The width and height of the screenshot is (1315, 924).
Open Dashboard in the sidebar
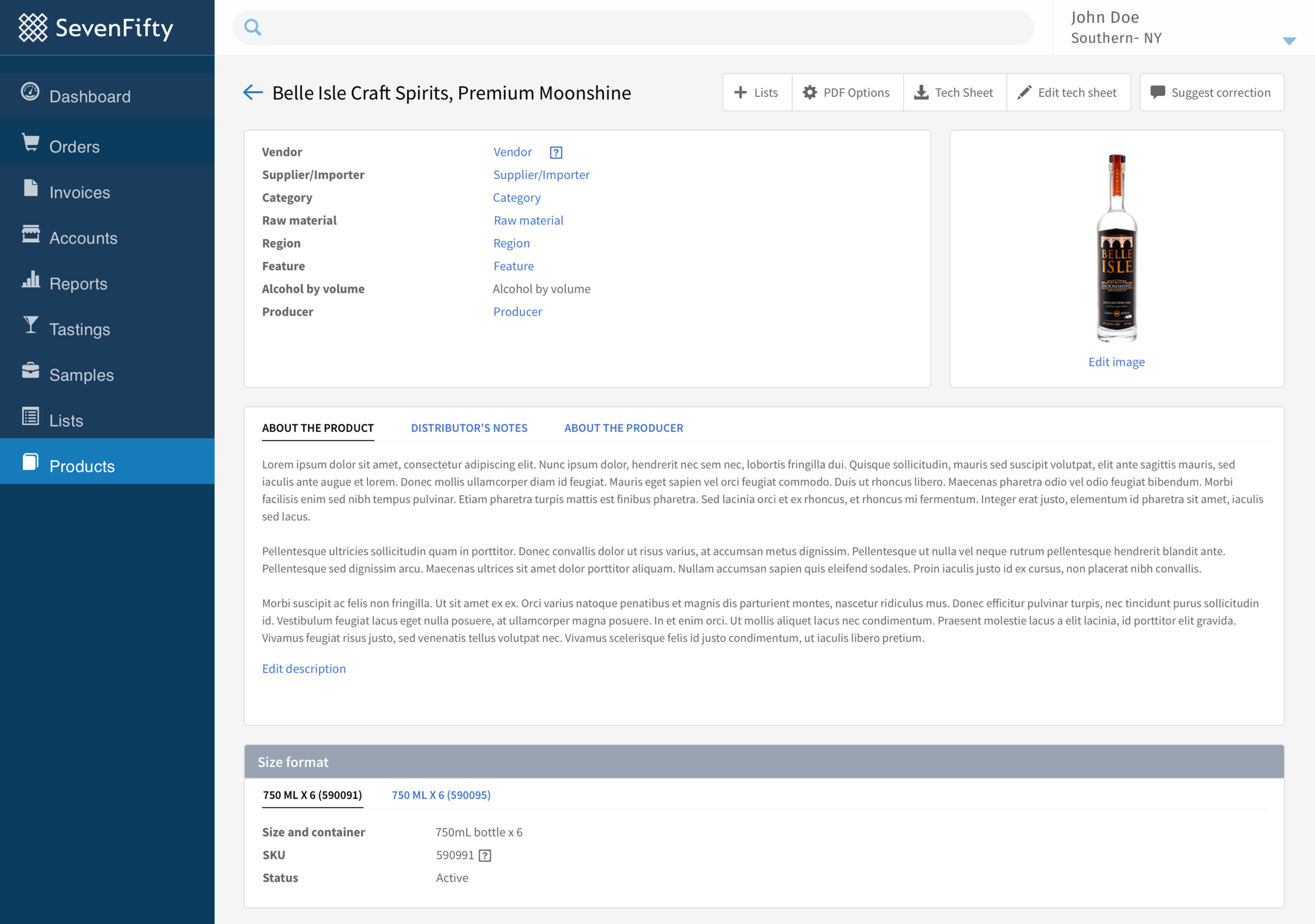107,96
